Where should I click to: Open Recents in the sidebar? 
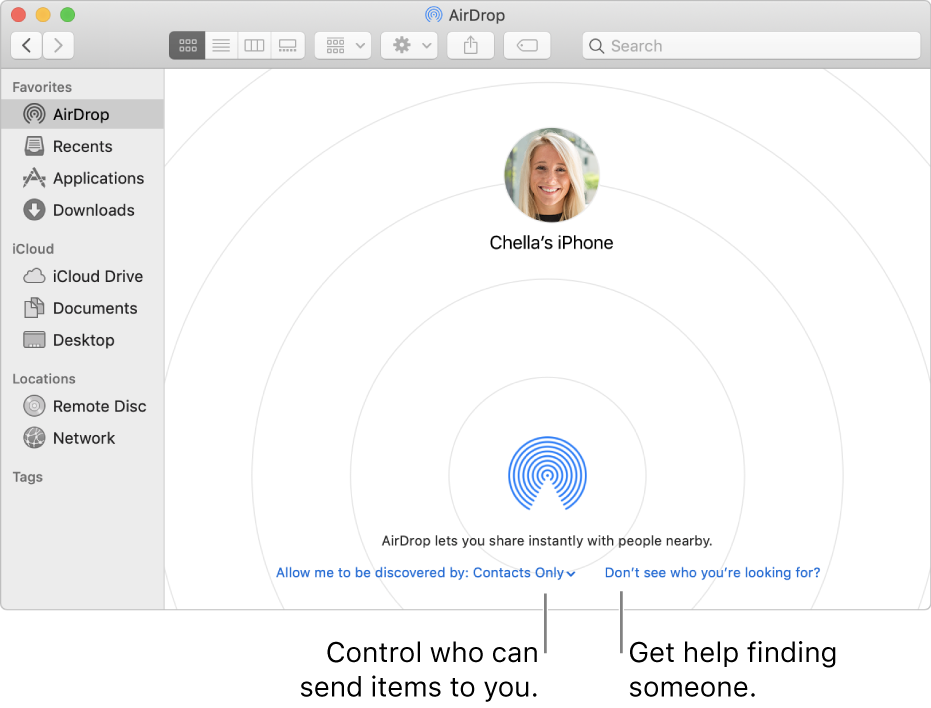(x=83, y=146)
